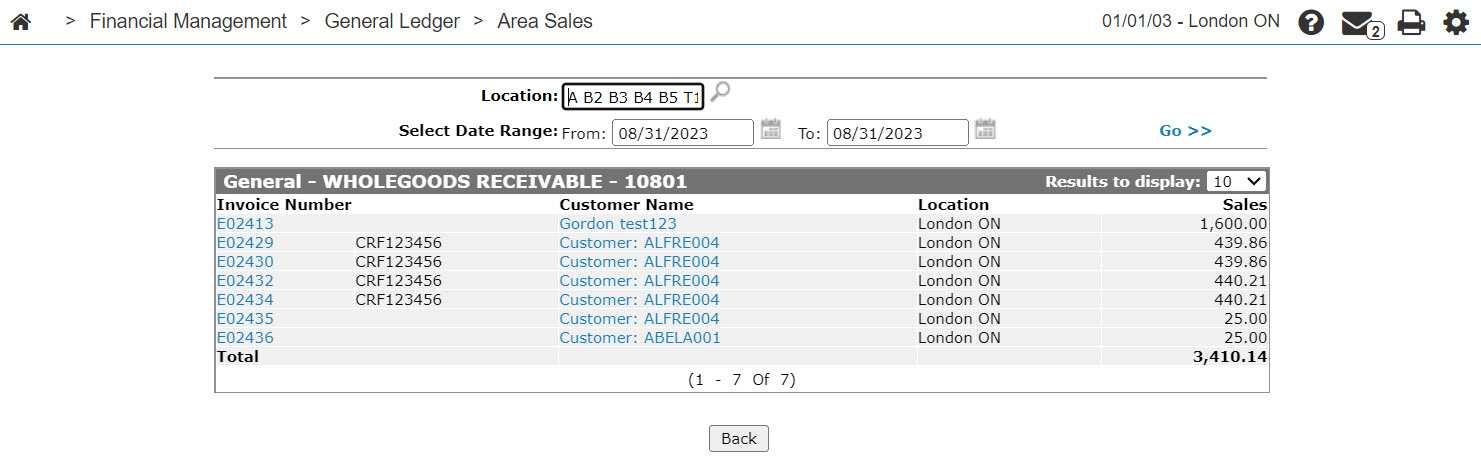
Task: Go to the Home icon
Action: tap(20, 22)
